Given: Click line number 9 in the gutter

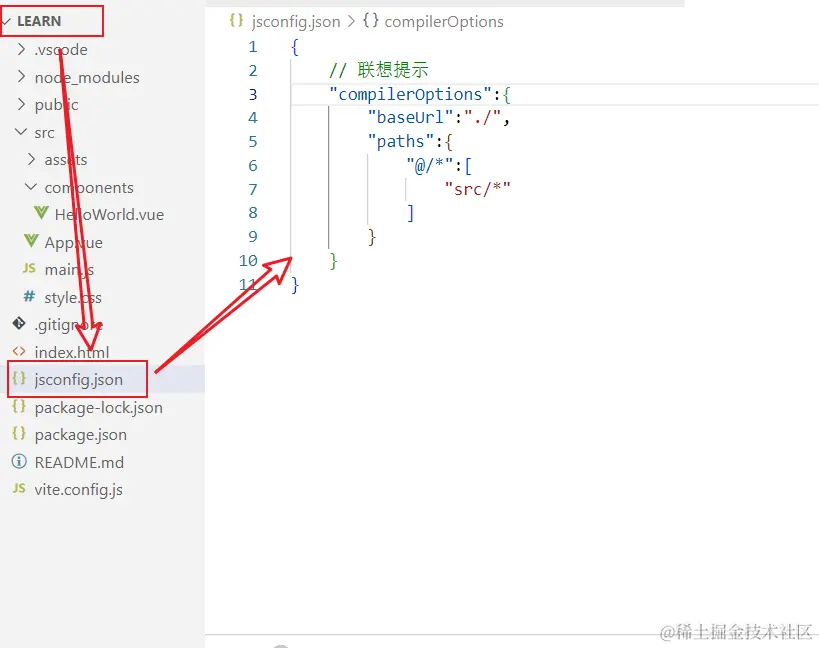Looking at the screenshot, I should pos(253,237).
